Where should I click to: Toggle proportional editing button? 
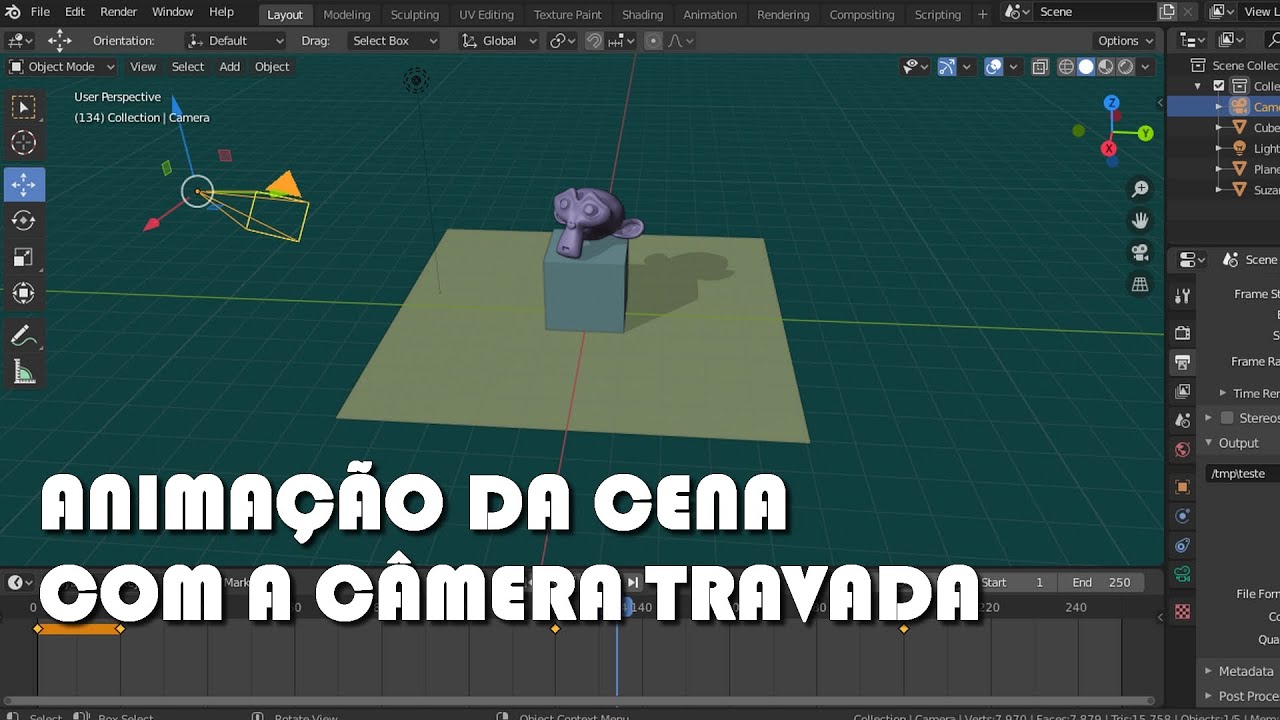[x=653, y=41]
